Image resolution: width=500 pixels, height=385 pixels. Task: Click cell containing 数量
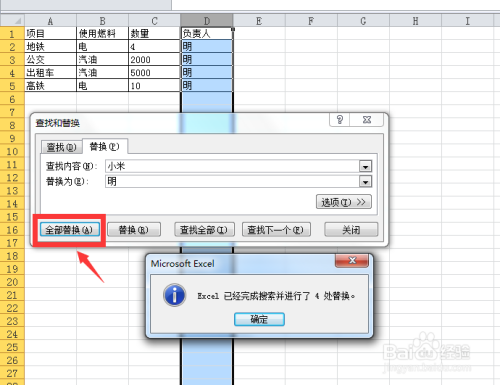tap(154, 34)
